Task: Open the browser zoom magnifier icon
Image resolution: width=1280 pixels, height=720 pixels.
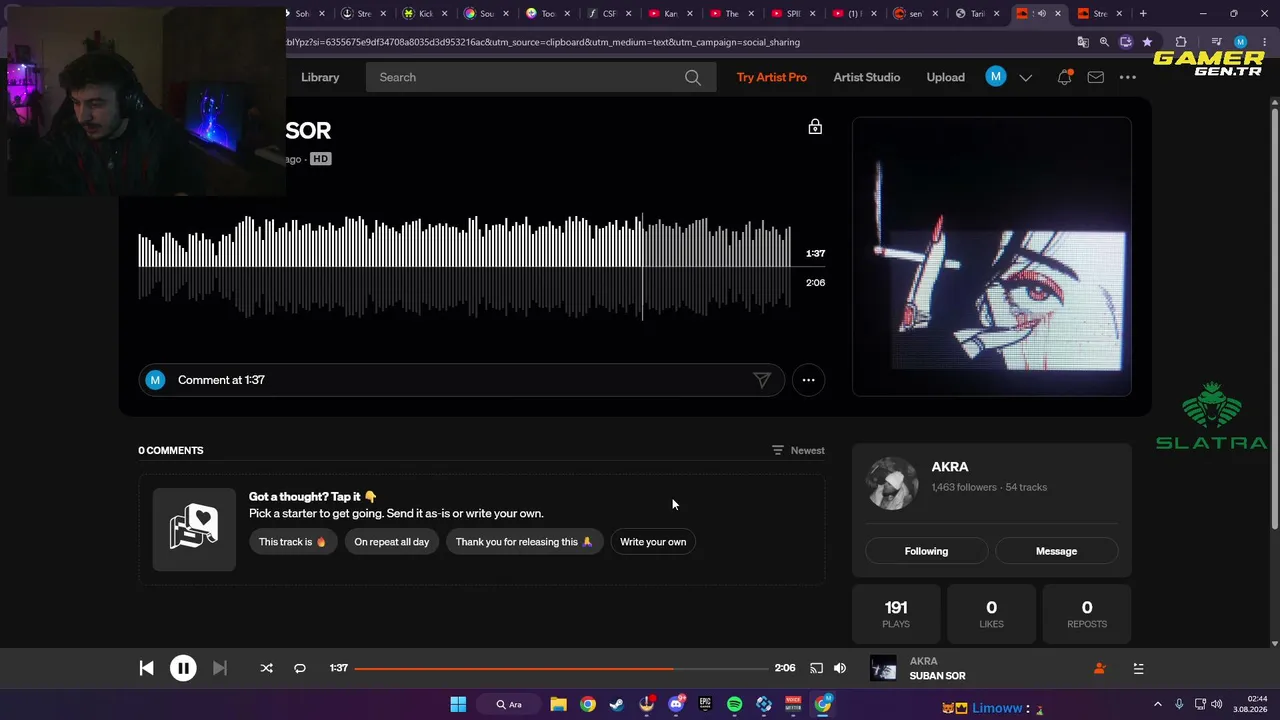Action: tap(1105, 42)
